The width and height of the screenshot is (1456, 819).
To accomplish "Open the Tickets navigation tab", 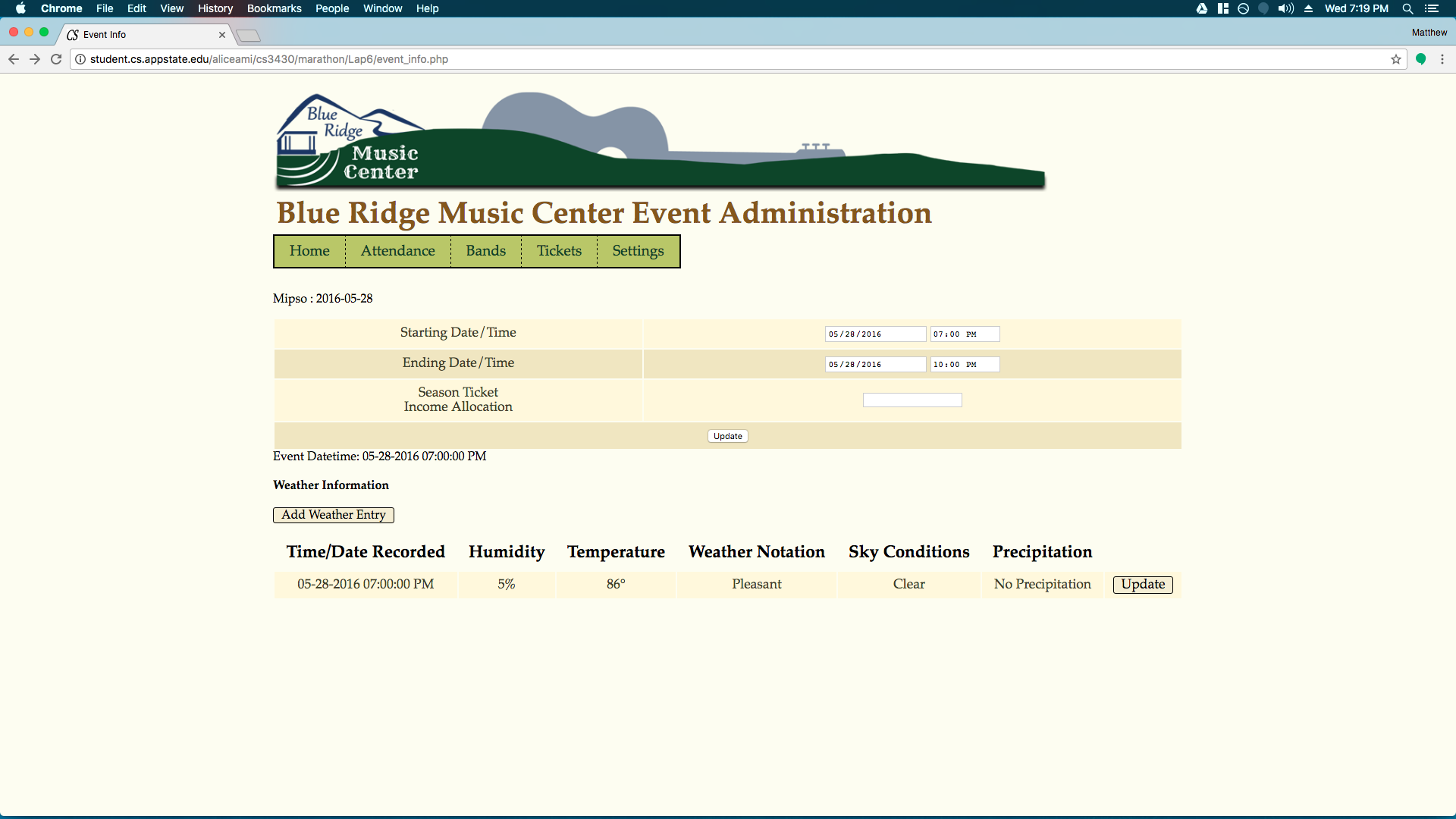I will point(559,251).
